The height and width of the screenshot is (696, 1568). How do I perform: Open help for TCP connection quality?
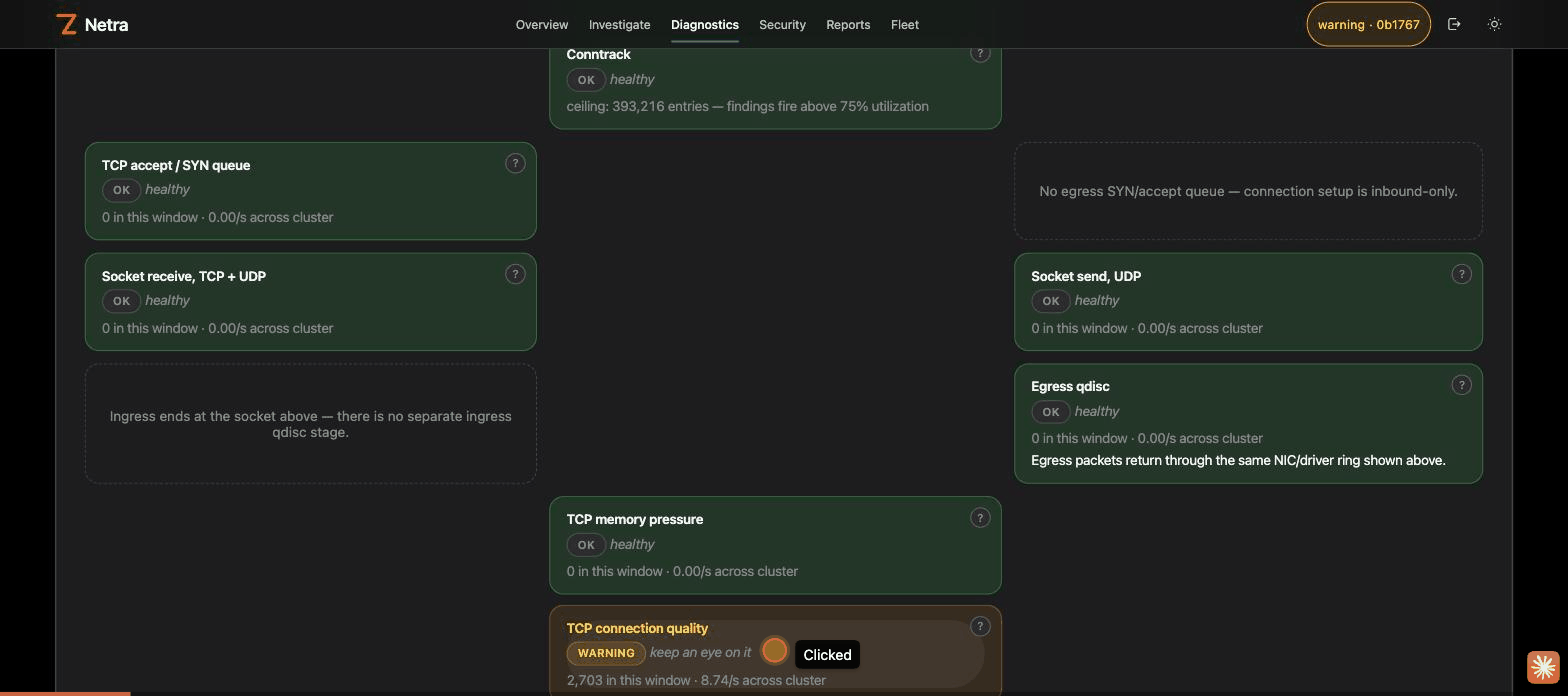tap(980, 626)
